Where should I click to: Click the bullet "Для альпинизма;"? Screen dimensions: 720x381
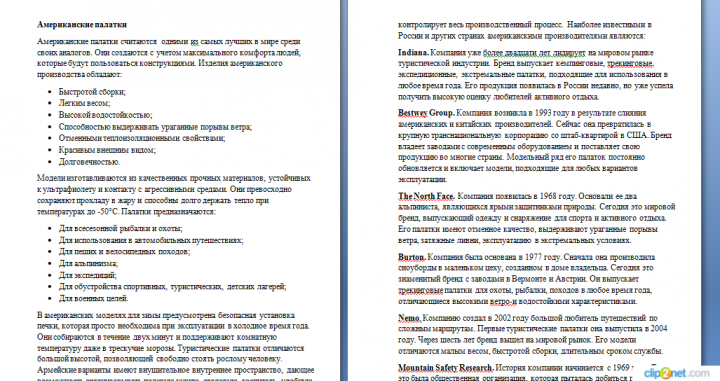88,263
